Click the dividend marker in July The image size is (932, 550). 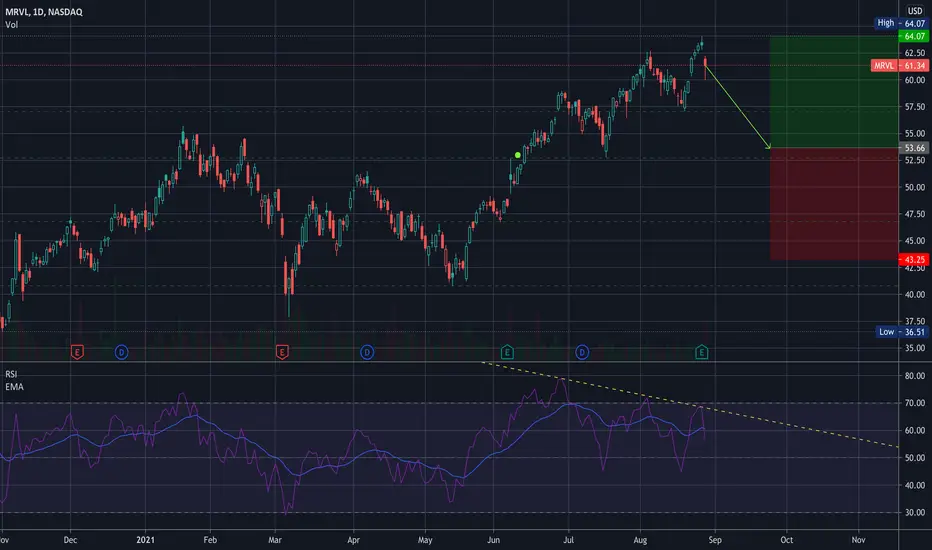click(x=582, y=353)
